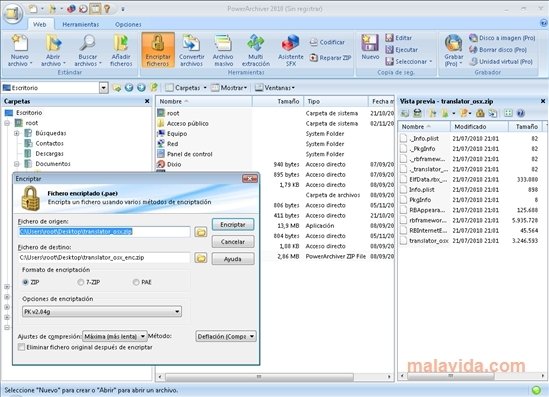Sort preview list by Modificado column

click(x=479, y=126)
